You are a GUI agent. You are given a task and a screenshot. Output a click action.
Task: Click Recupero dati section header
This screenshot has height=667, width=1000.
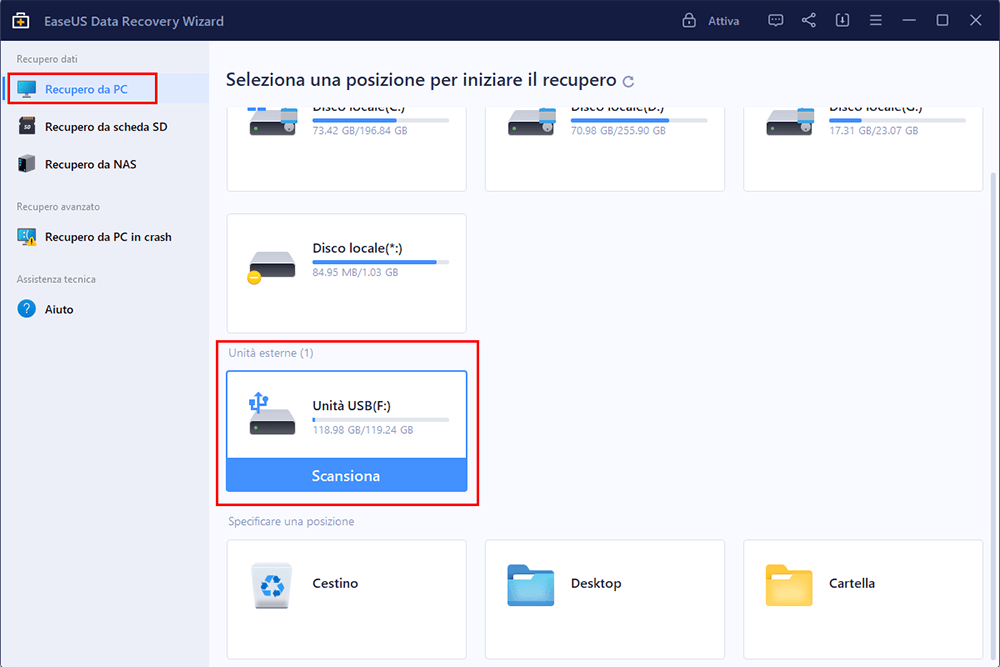click(x=47, y=59)
